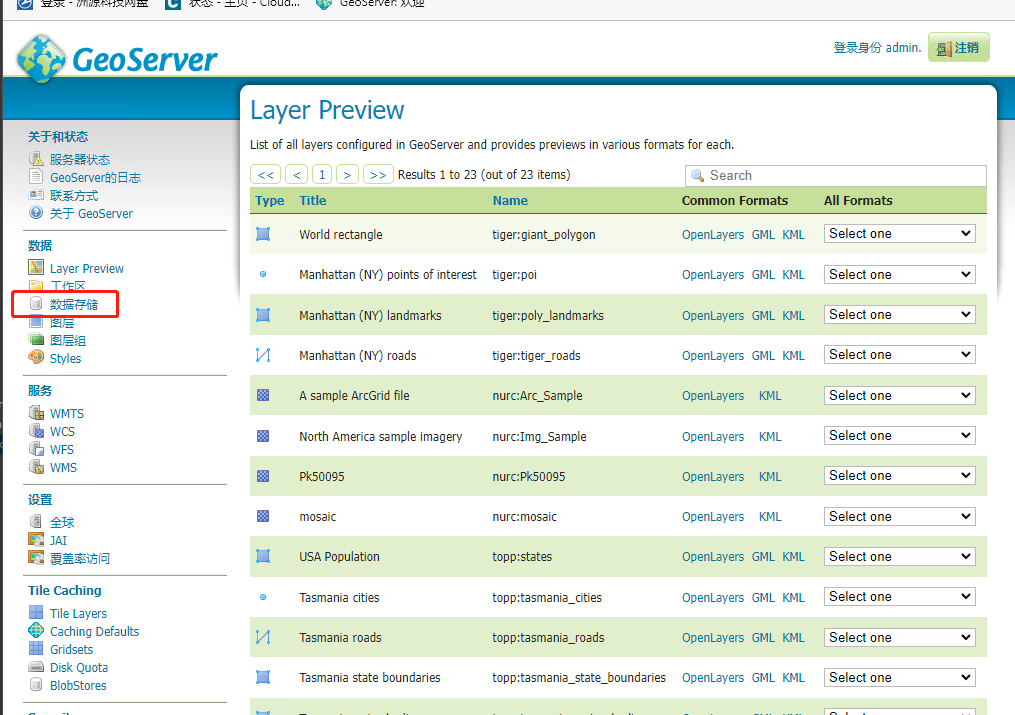
Task: Open the 数据存储 page from sidebar
Action: click(73, 304)
